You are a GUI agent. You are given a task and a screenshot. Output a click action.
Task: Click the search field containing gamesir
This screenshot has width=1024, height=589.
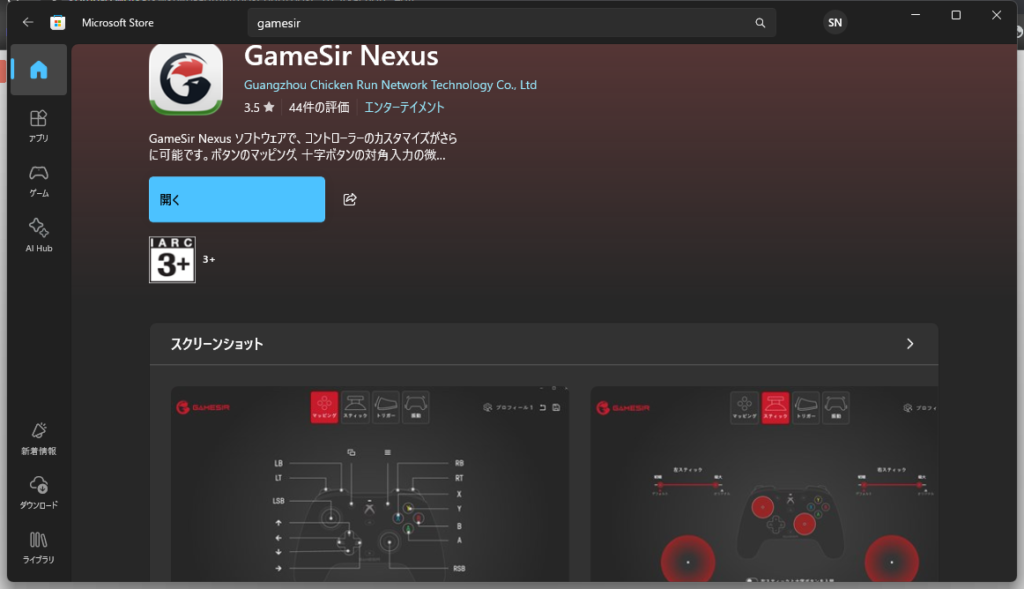coord(511,23)
